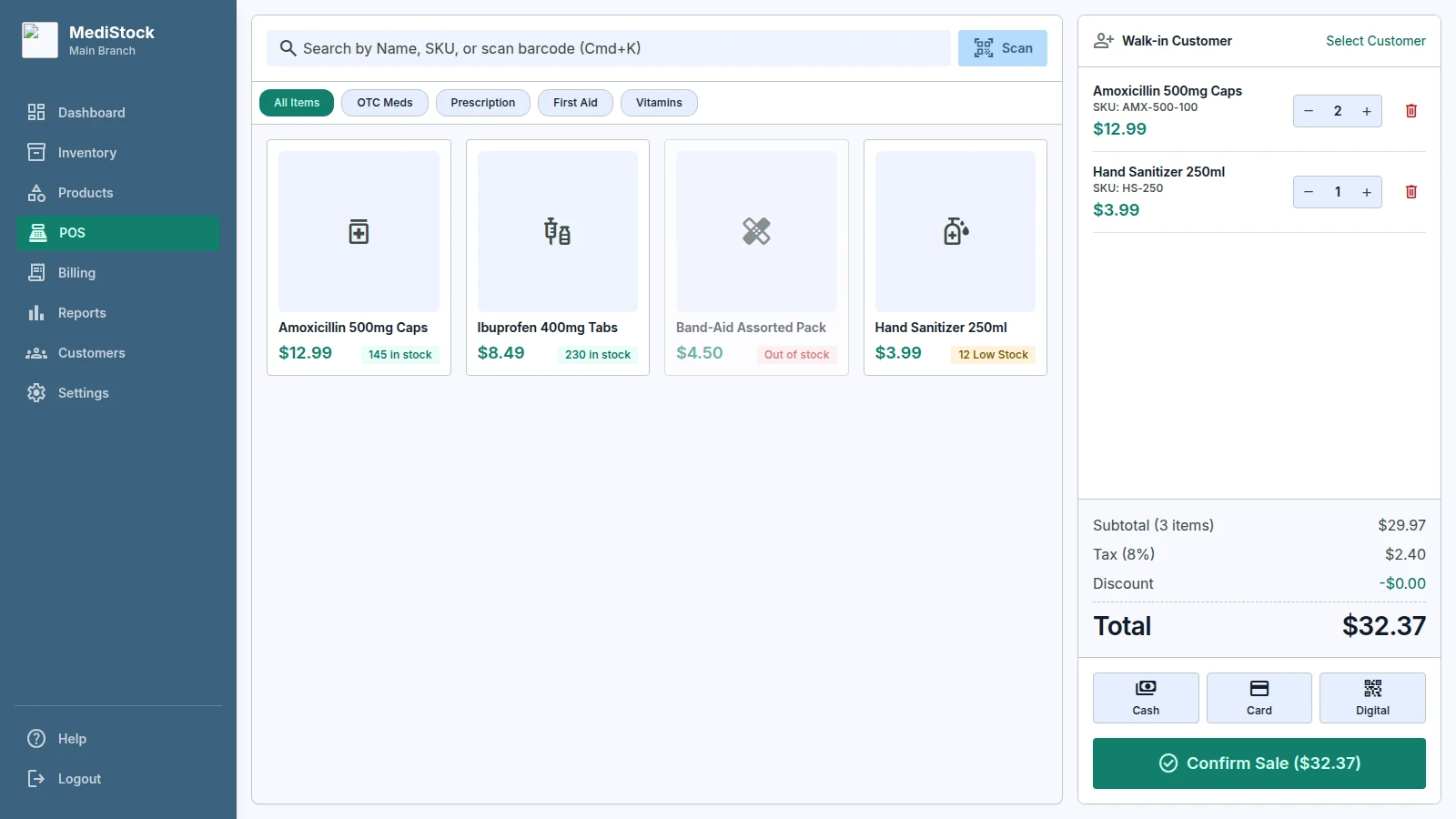Confirm Sale for $32.37
This screenshot has width=1456, height=819.
click(x=1259, y=763)
